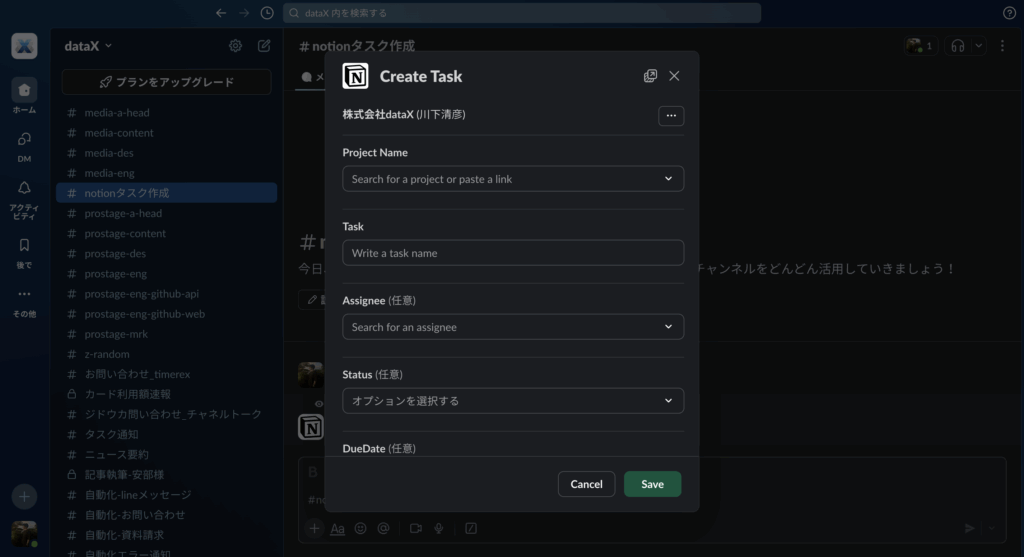Click プランをアップグレード button

pos(167,82)
